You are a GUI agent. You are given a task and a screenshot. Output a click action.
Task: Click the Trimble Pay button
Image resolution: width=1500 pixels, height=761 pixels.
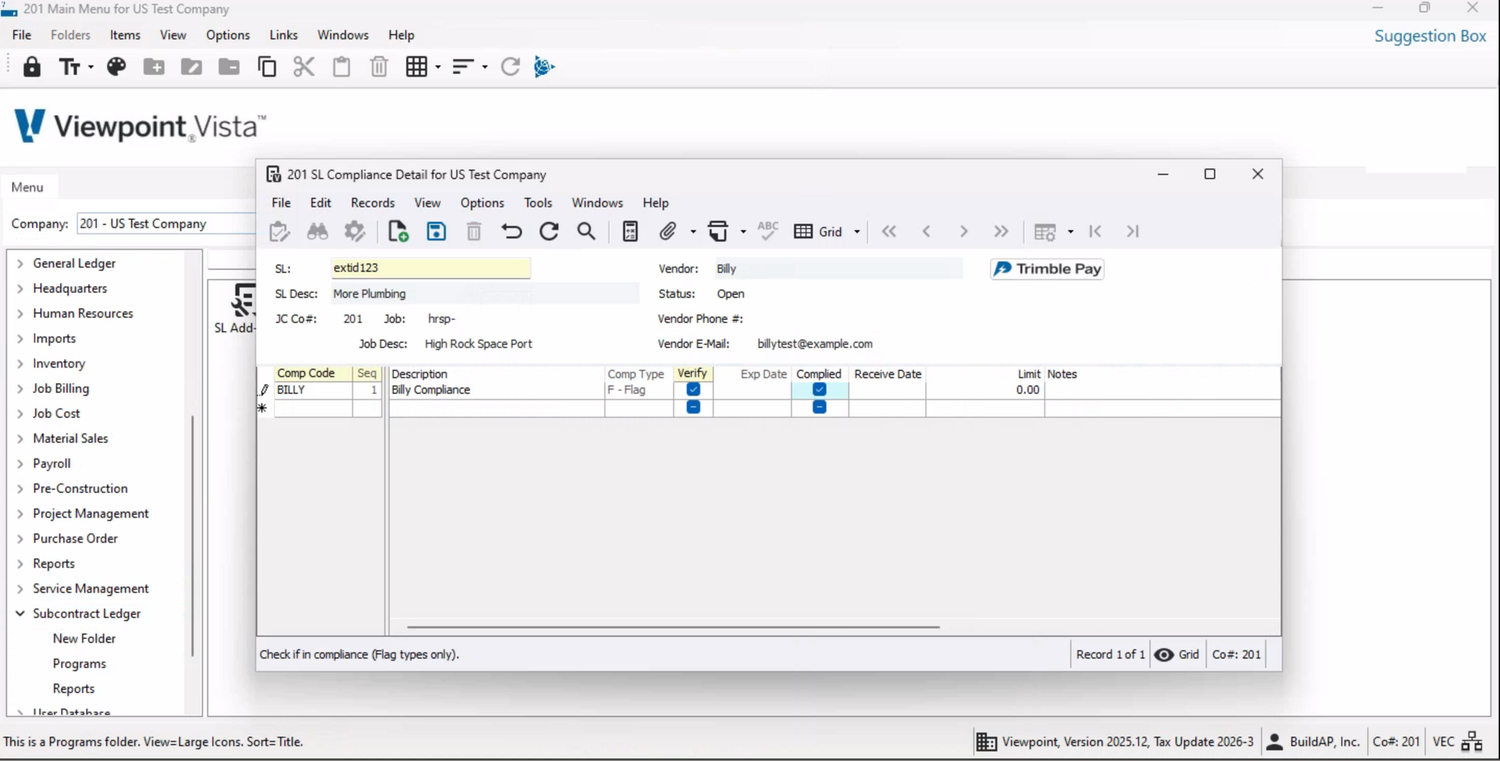point(1047,269)
